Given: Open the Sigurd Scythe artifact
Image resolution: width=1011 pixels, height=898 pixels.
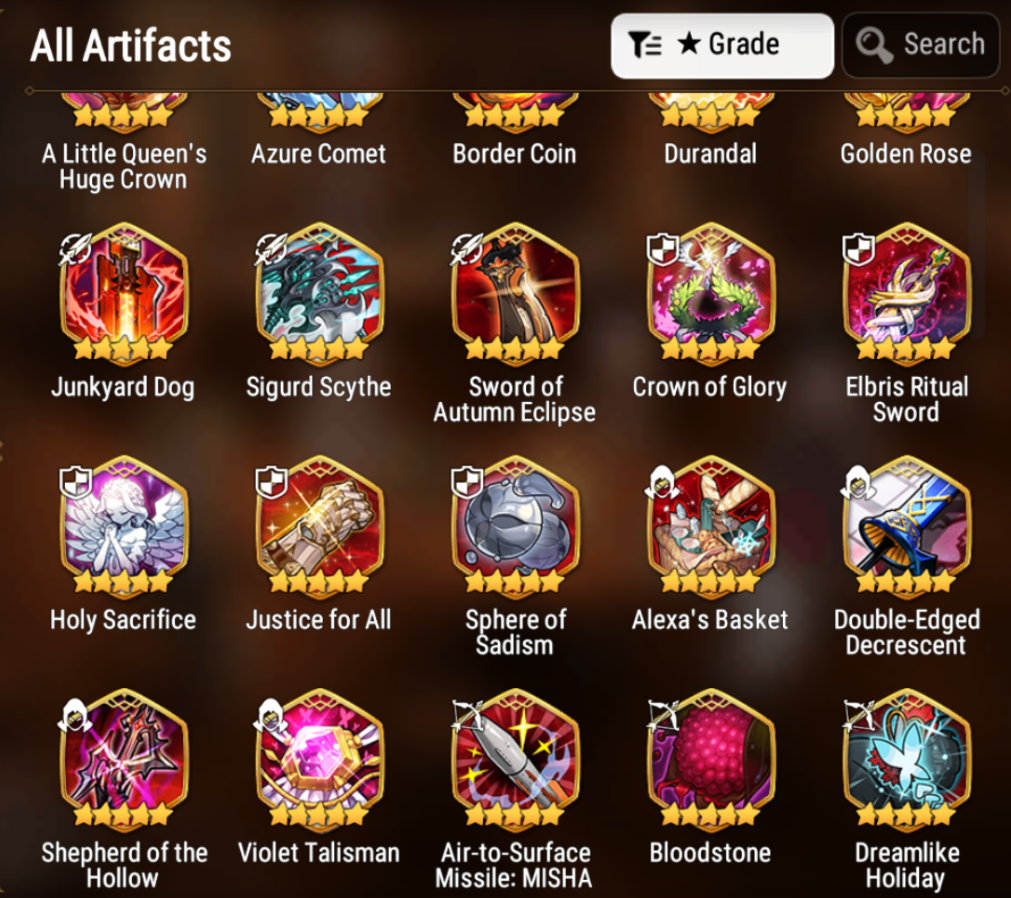Looking at the screenshot, I should [320, 291].
